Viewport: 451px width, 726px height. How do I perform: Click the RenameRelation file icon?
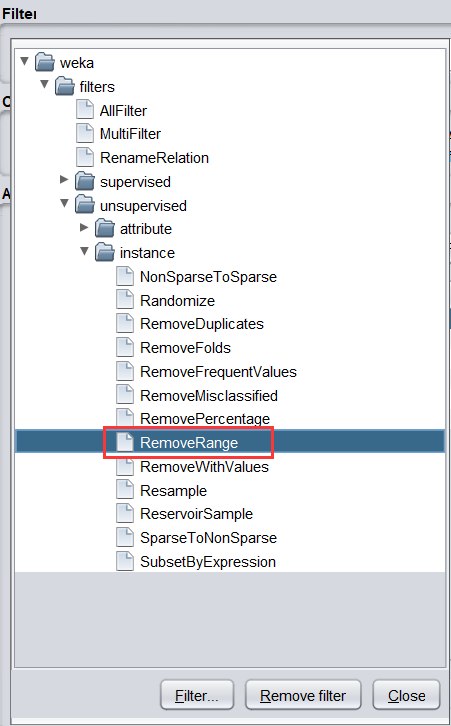pyautogui.click(x=85, y=157)
